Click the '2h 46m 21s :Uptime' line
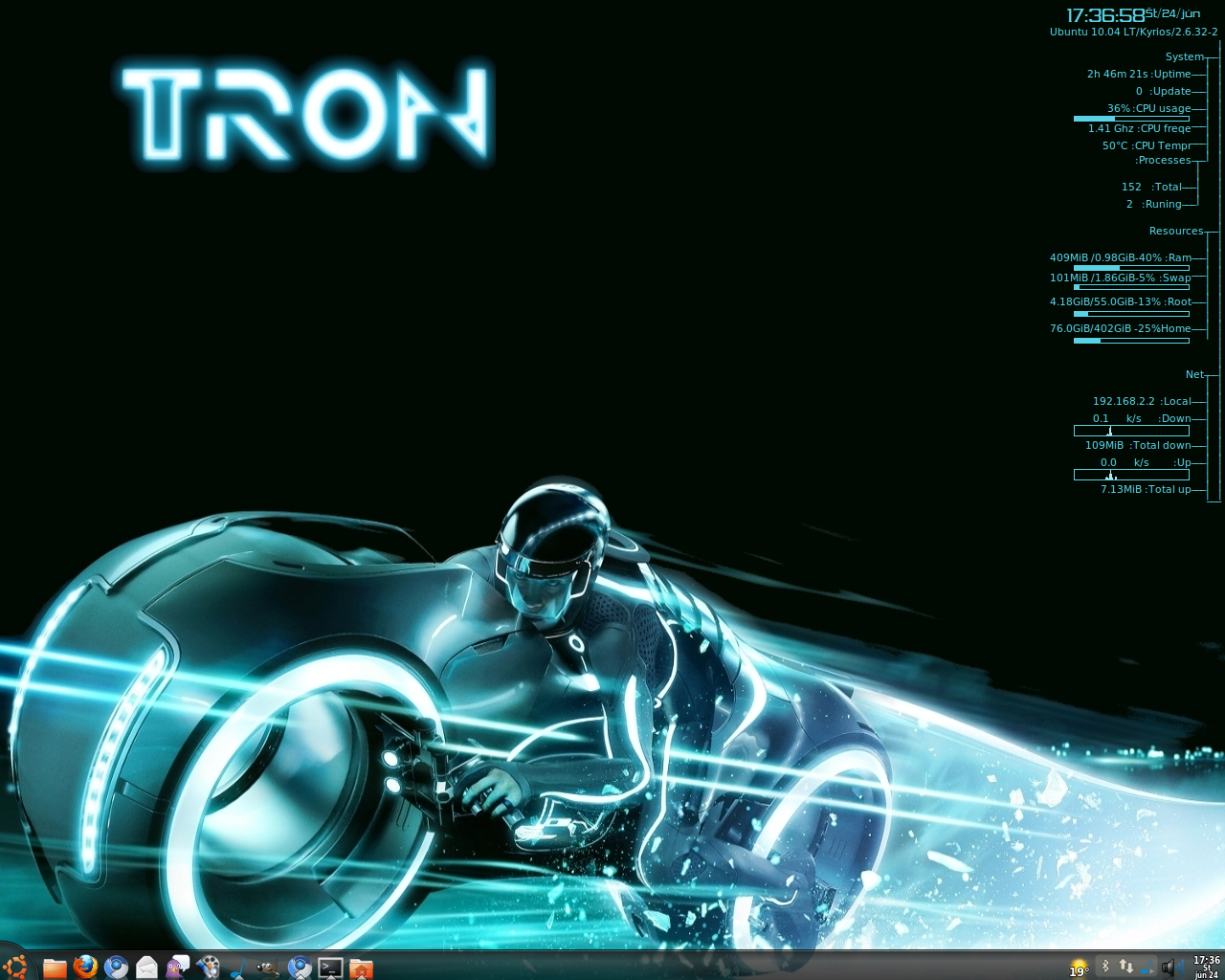Viewport: 1225px width, 980px height. [1139, 74]
